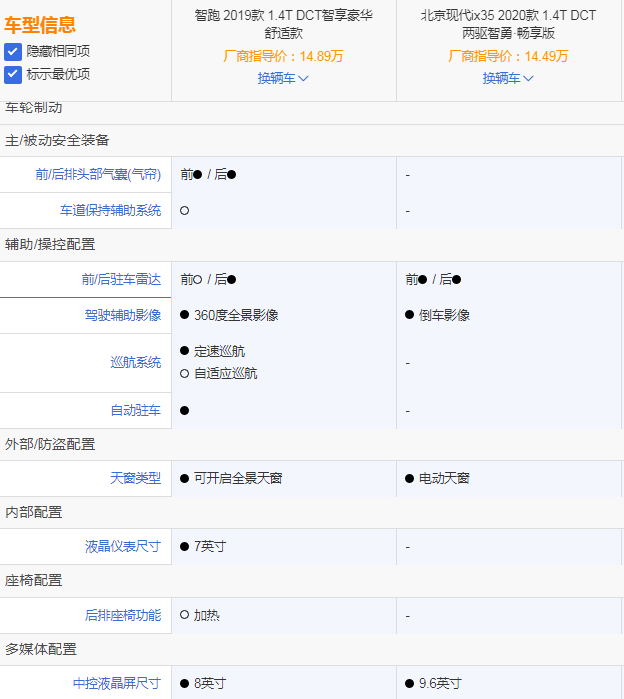Toggle the 标示最优项 checkbox
Screen dimensions: 624x699
[13, 74]
